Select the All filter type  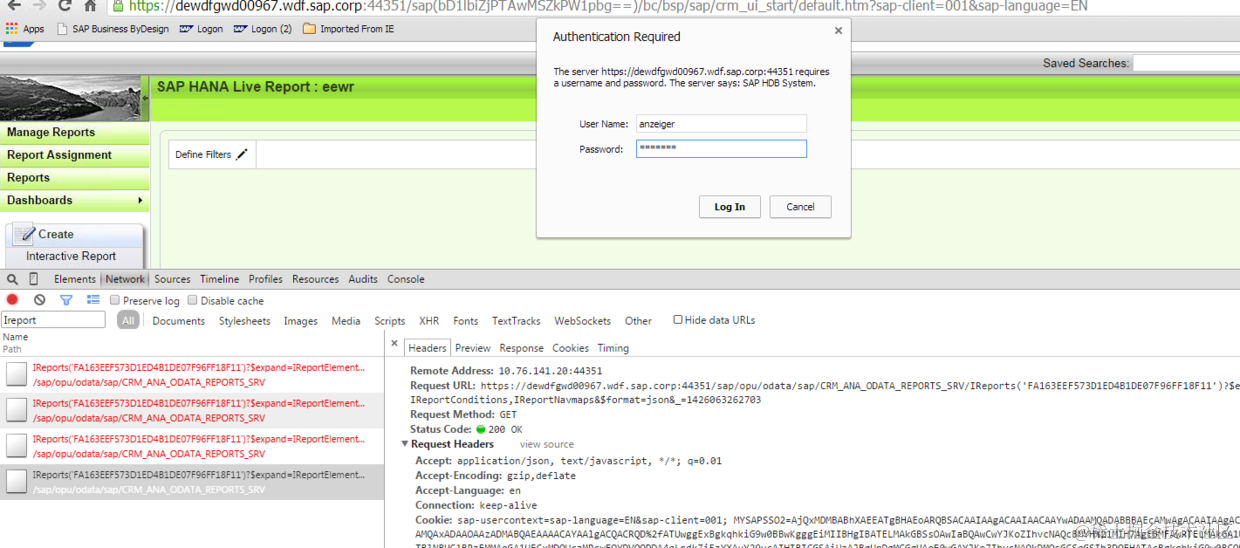click(x=127, y=321)
